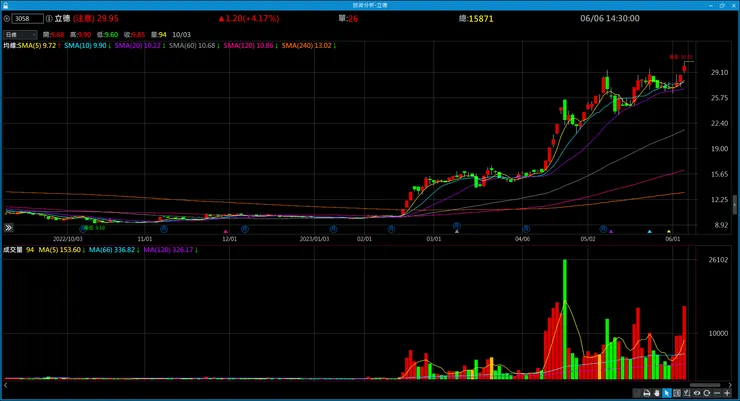
Task: Select the arrow pointer tool
Action: [x=666, y=393]
